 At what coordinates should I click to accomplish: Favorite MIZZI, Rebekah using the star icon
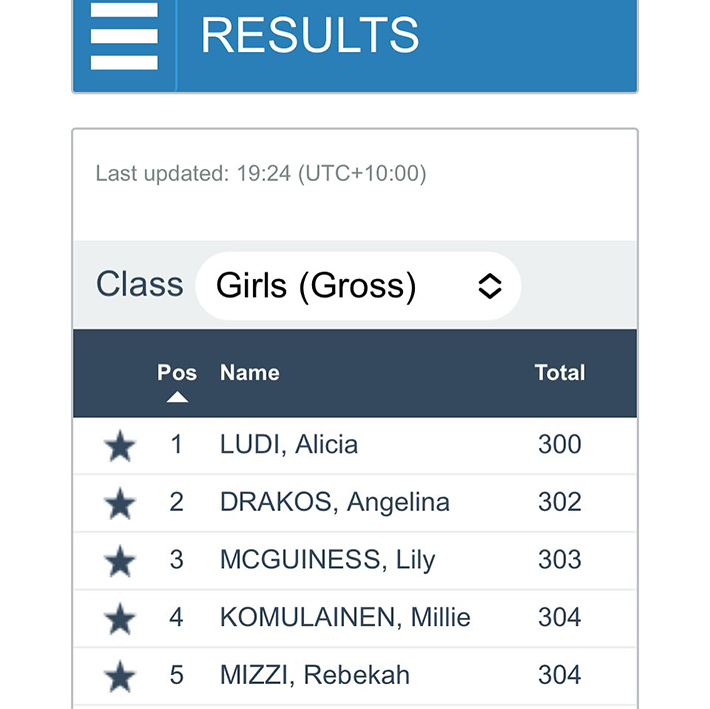(120, 676)
